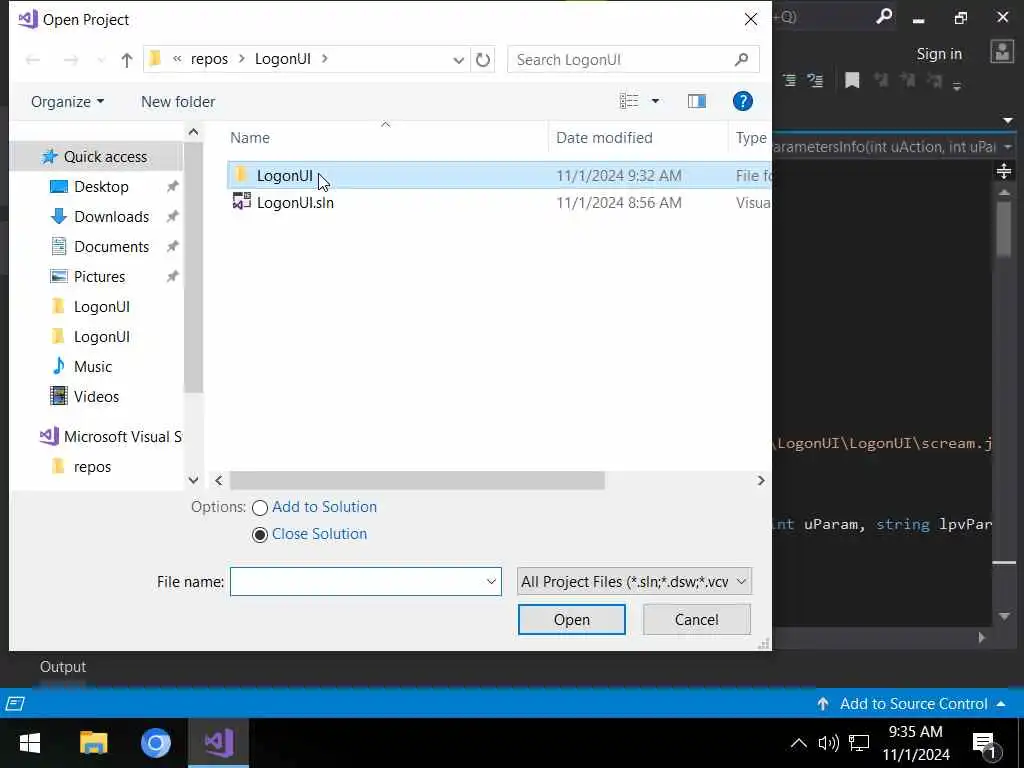Click the Visual Studio account picture icon
This screenshot has width=1024, height=768.
[1002, 52]
